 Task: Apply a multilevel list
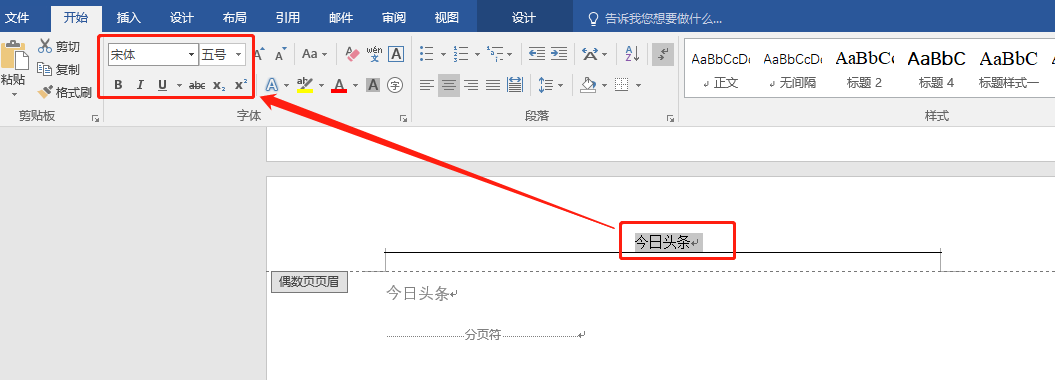click(x=495, y=54)
